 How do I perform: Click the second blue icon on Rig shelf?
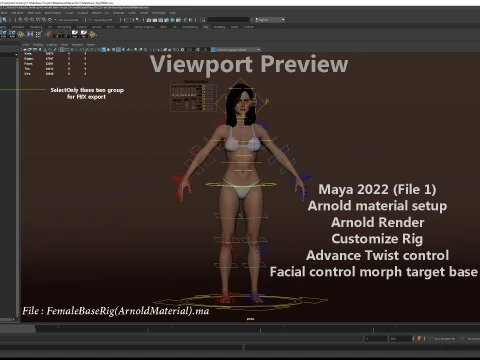[x=12, y=34]
